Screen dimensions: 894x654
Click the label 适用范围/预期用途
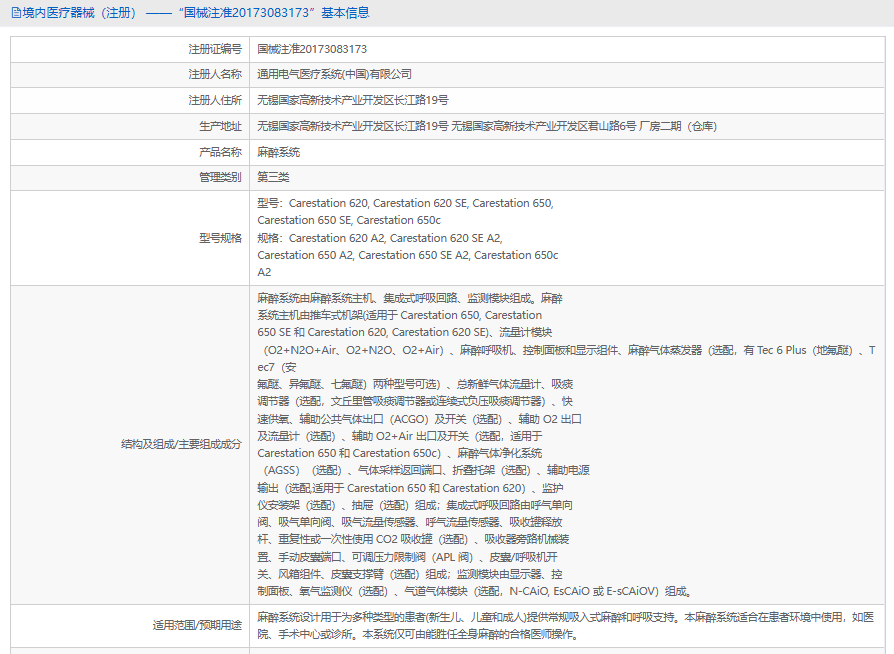tap(197, 625)
